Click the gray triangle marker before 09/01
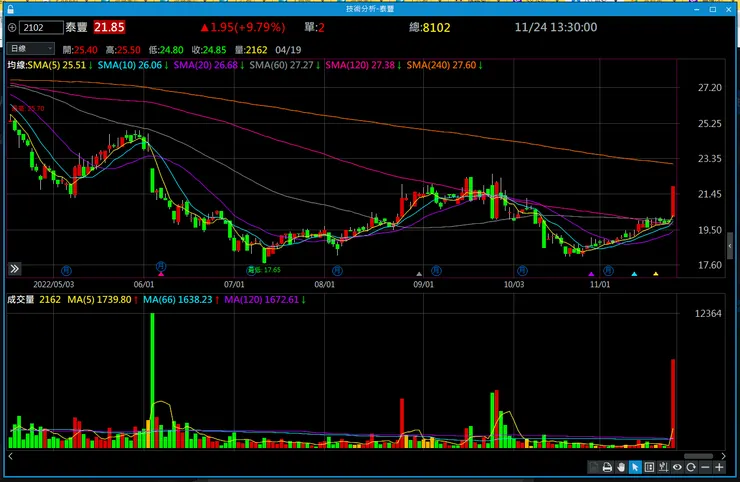The width and height of the screenshot is (740, 482). click(x=419, y=274)
